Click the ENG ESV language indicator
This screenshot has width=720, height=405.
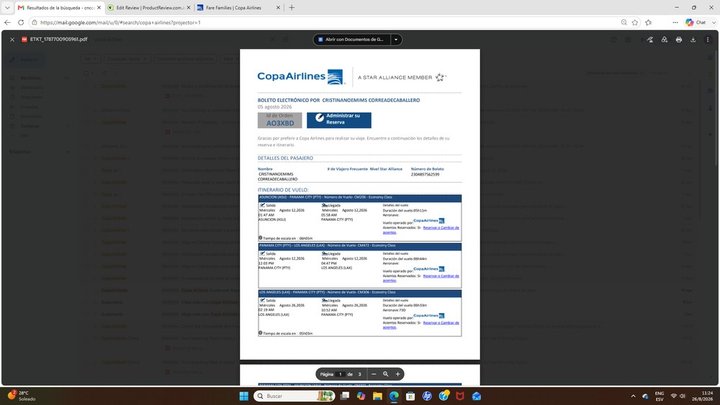659,396
